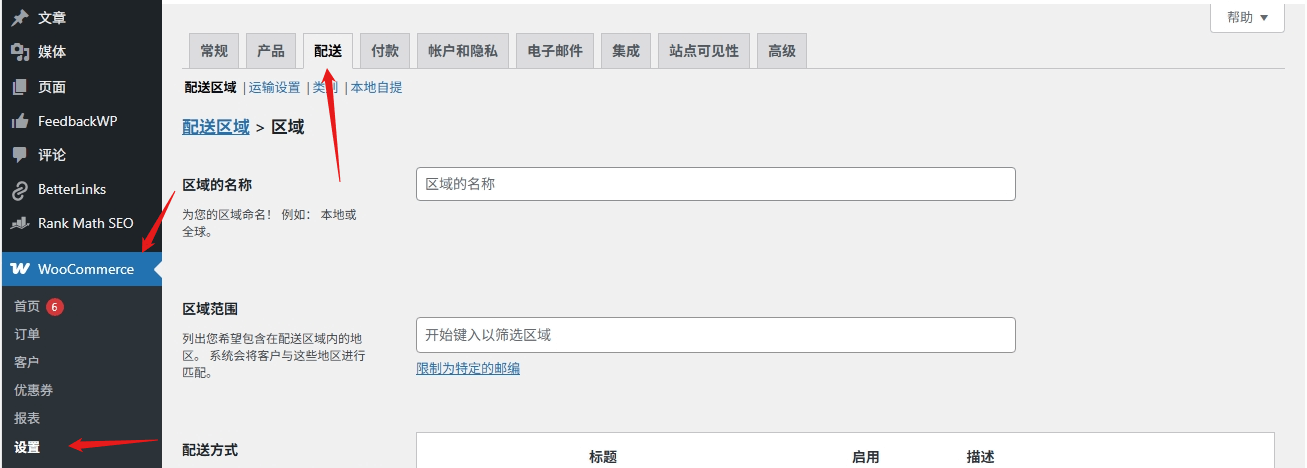Click the 限制为特定的邮编 link
Viewport: 1307px width, 468px height.
(x=468, y=368)
